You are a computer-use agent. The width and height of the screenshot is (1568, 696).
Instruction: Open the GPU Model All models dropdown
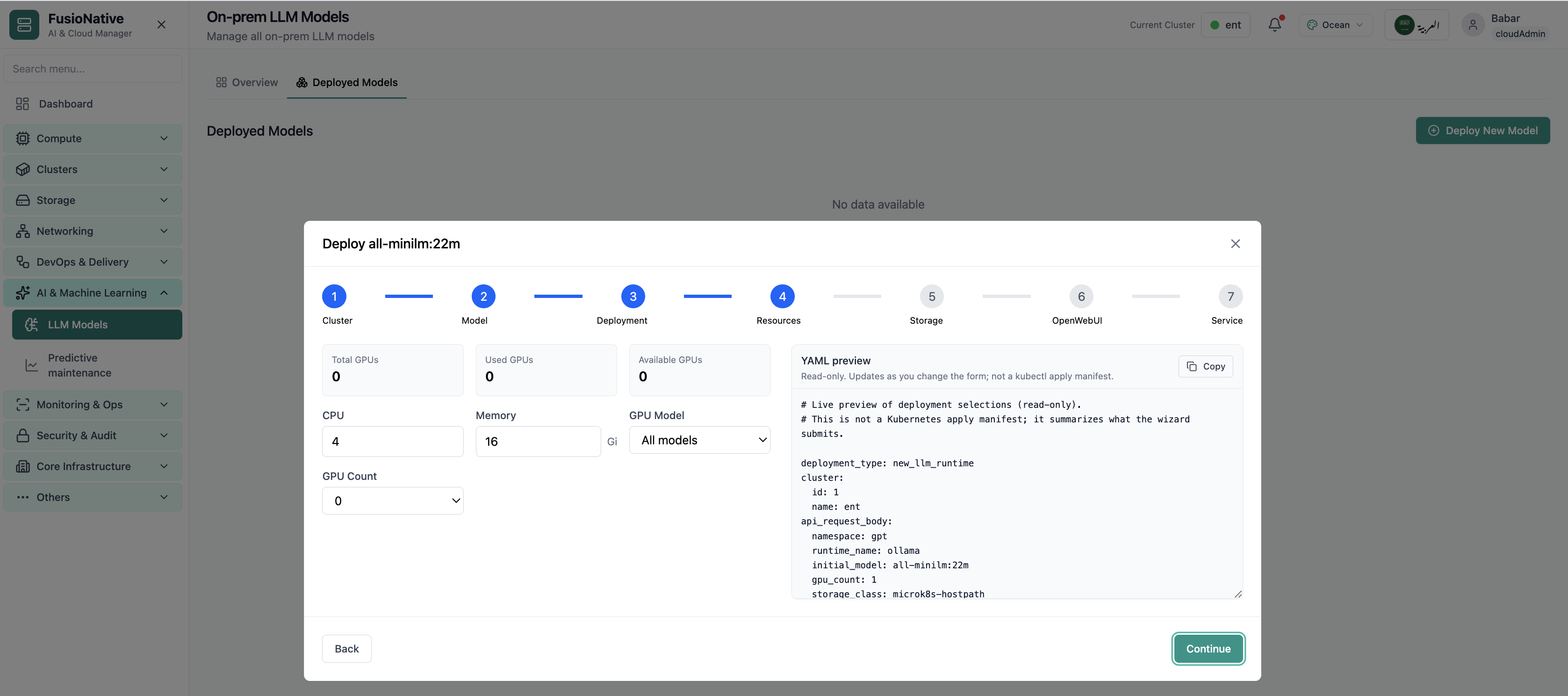(699, 440)
